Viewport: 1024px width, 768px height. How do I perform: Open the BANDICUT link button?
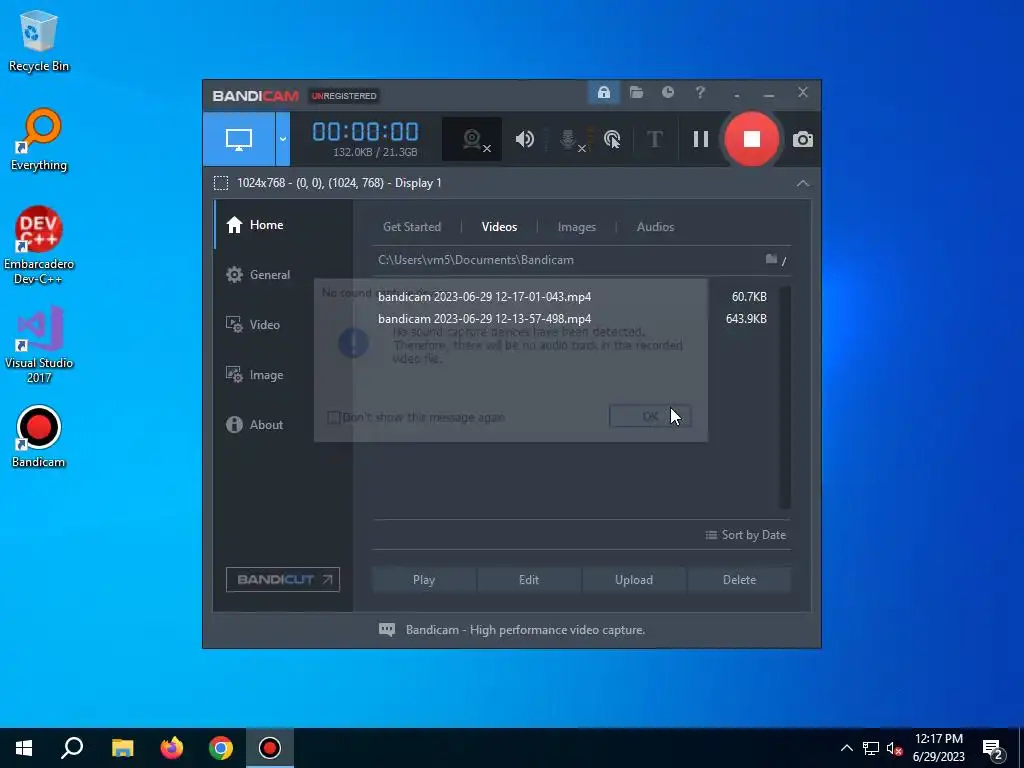tap(283, 579)
